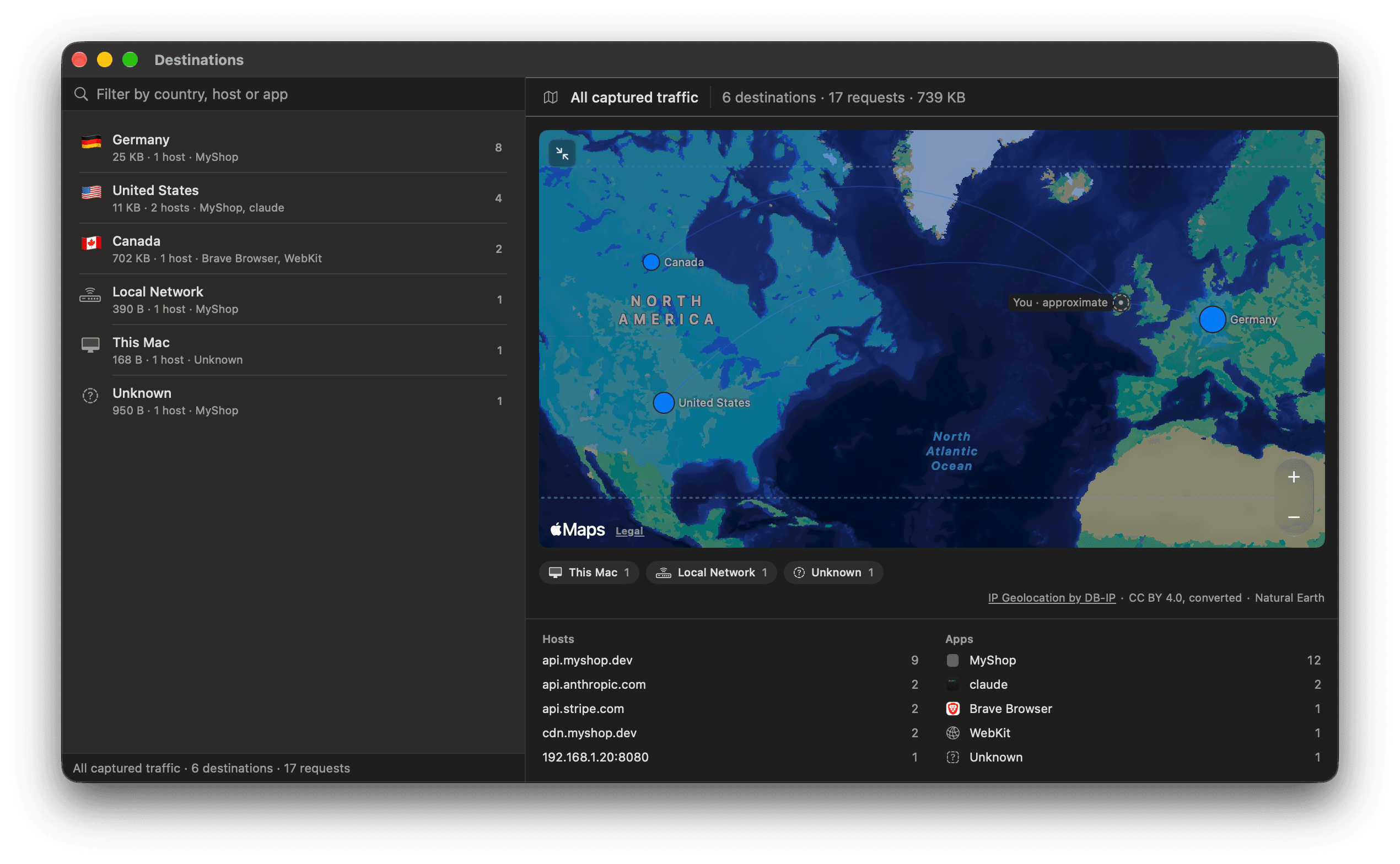1400x864 pixels.
Task: Click the Germany flag icon in sidebar
Action: point(91,142)
